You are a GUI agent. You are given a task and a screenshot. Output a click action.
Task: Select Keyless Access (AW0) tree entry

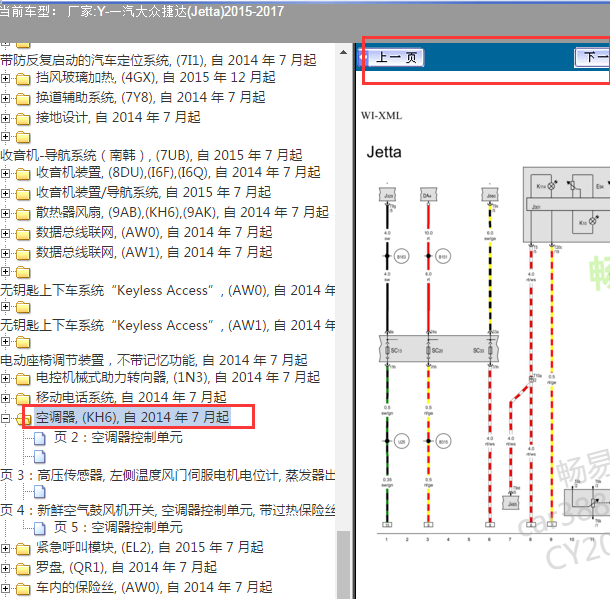click(x=167, y=291)
